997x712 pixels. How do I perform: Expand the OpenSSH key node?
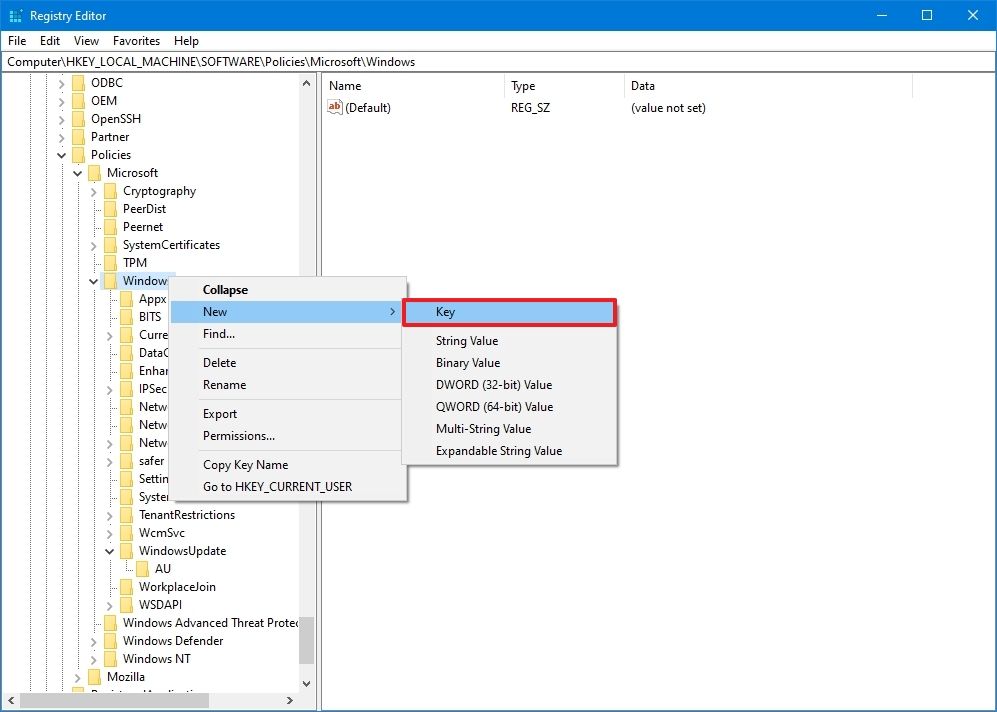62,118
